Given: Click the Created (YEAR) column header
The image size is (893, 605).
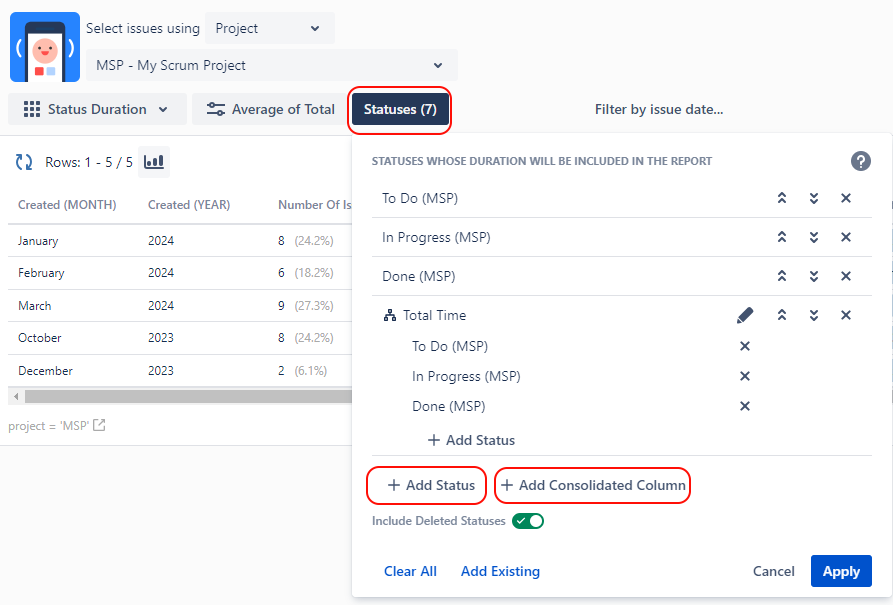Looking at the screenshot, I should pyautogui.click(x=189, y=205).
